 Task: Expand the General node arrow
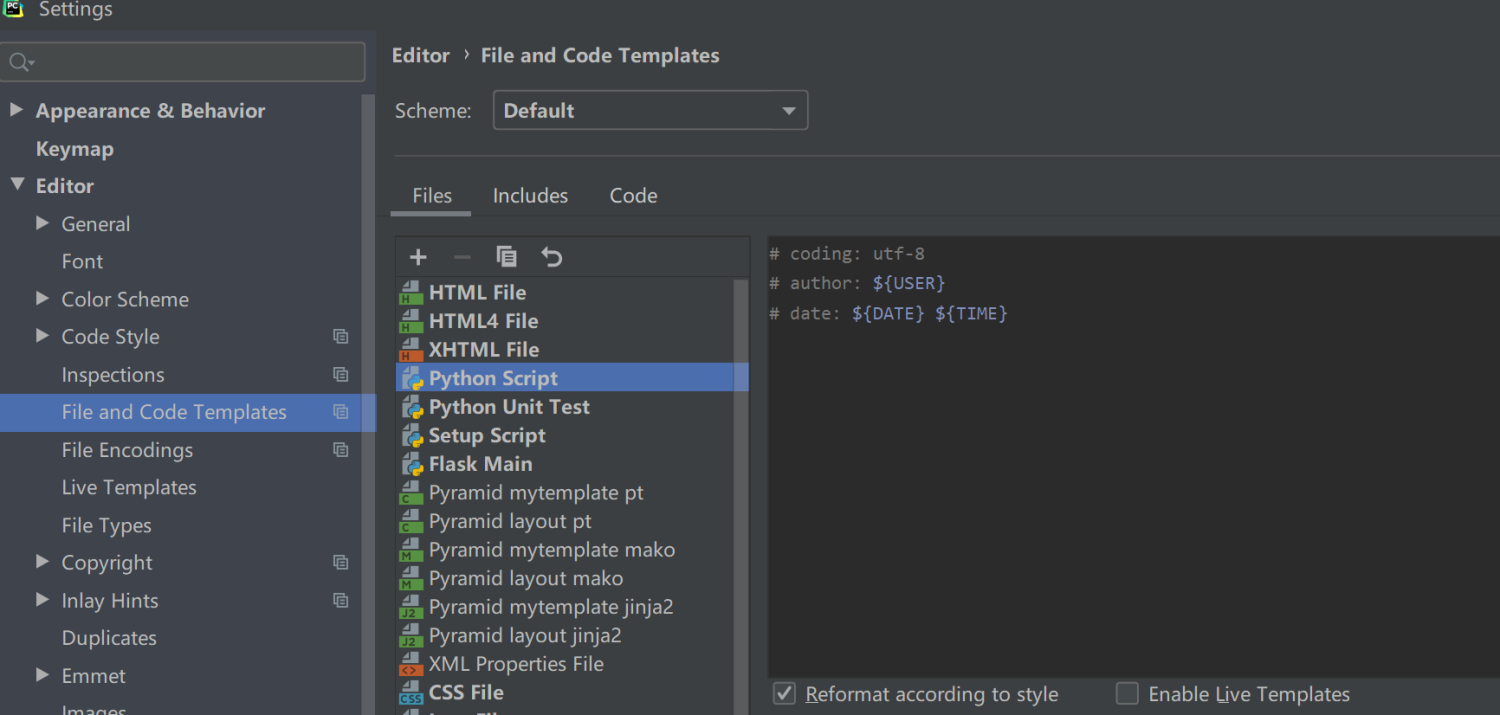42,223
